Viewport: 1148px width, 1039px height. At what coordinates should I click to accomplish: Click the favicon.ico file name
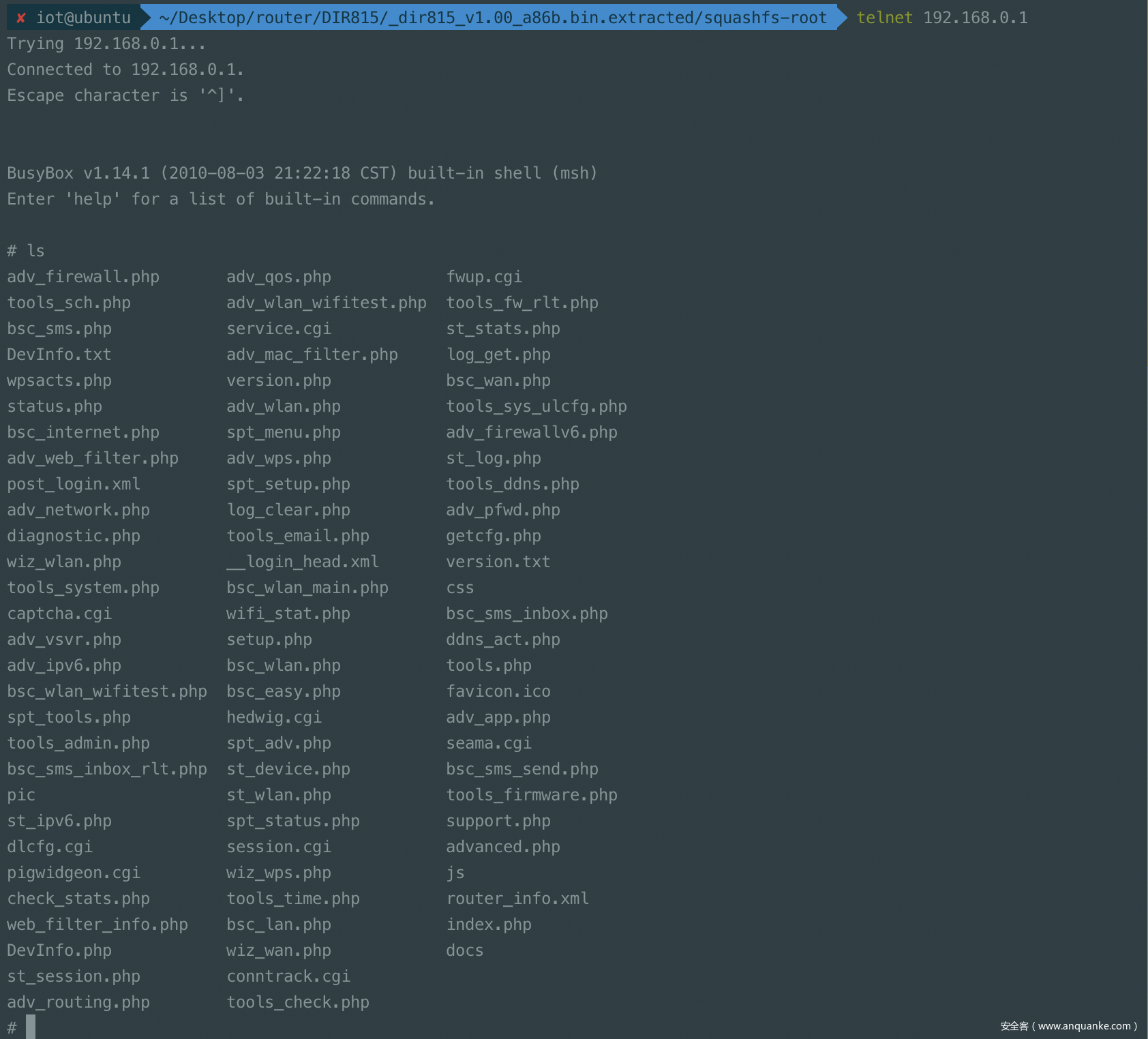click(x=498, y=691)
